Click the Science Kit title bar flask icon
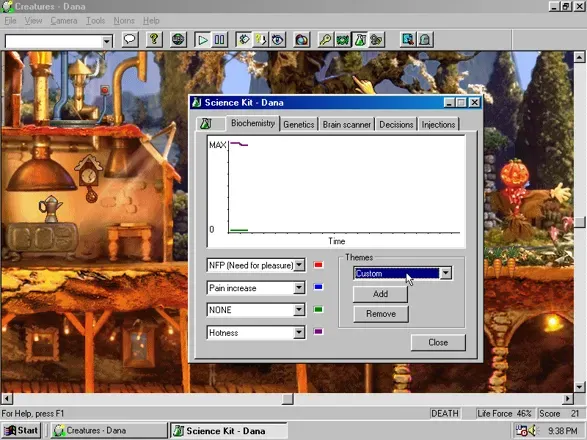Screen dimensions: 587x440 (x=197, y=102)
